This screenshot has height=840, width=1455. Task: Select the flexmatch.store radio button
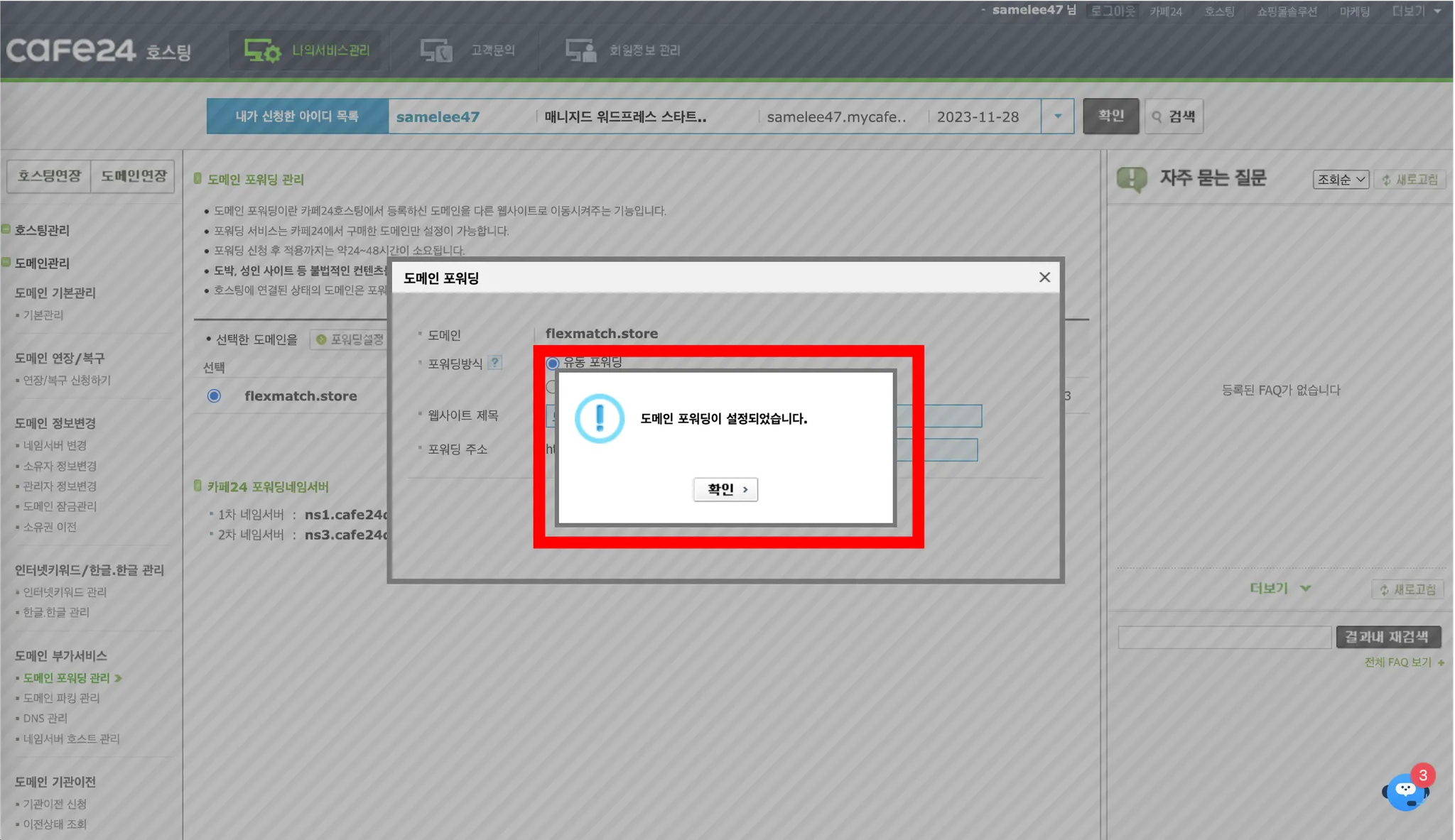(x=214, y=396)
